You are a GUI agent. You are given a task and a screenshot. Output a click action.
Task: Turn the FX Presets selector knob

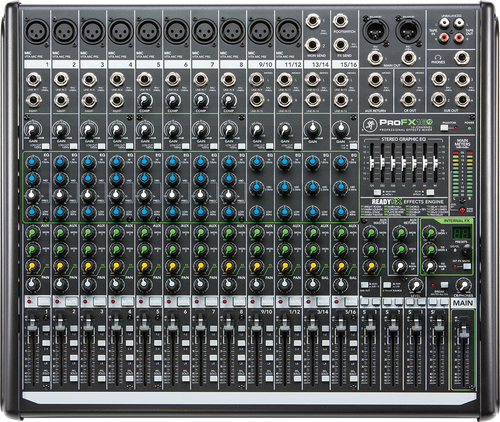tap(467, 249)
